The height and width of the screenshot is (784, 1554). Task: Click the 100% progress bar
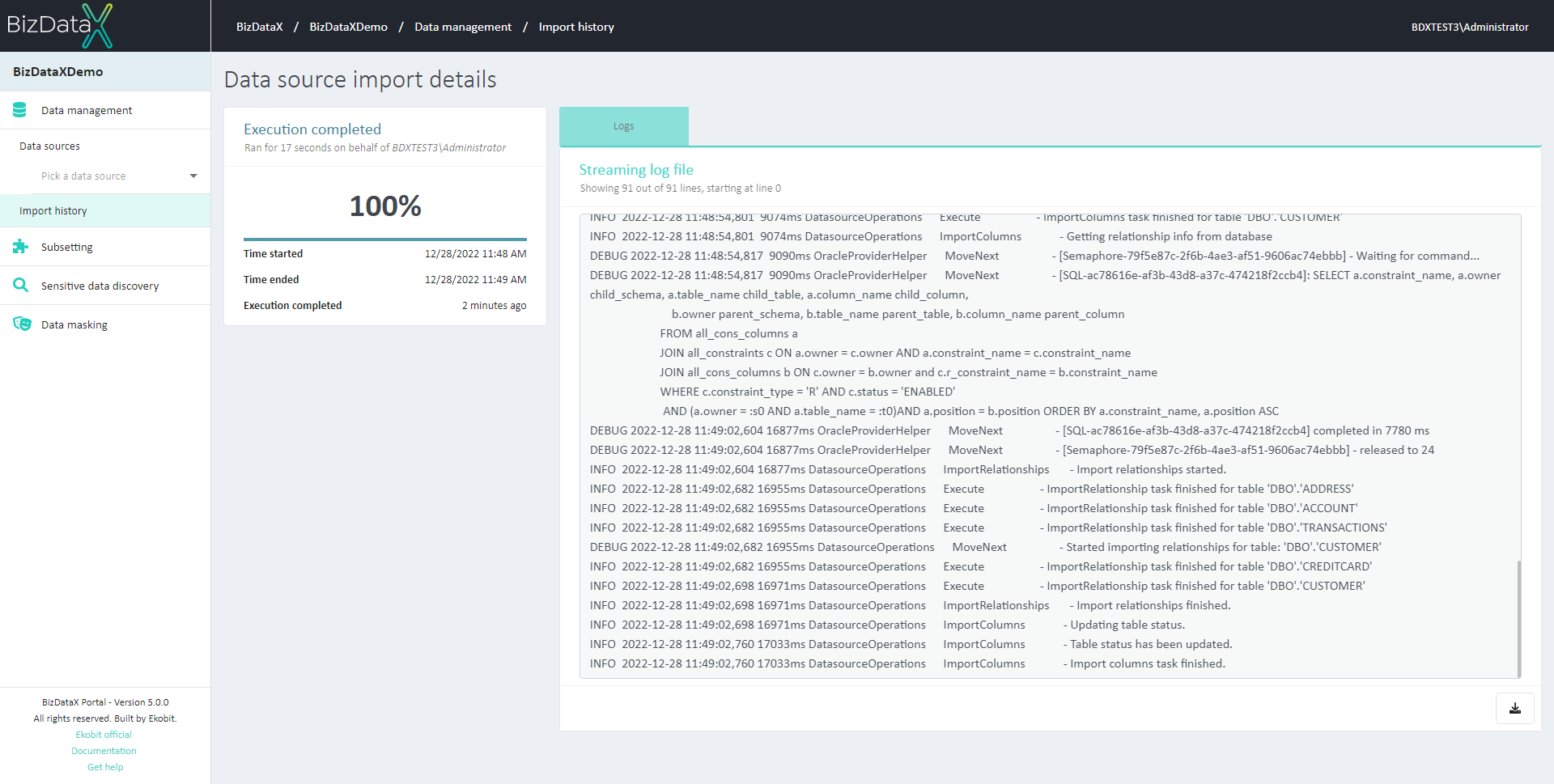(385, 239)
